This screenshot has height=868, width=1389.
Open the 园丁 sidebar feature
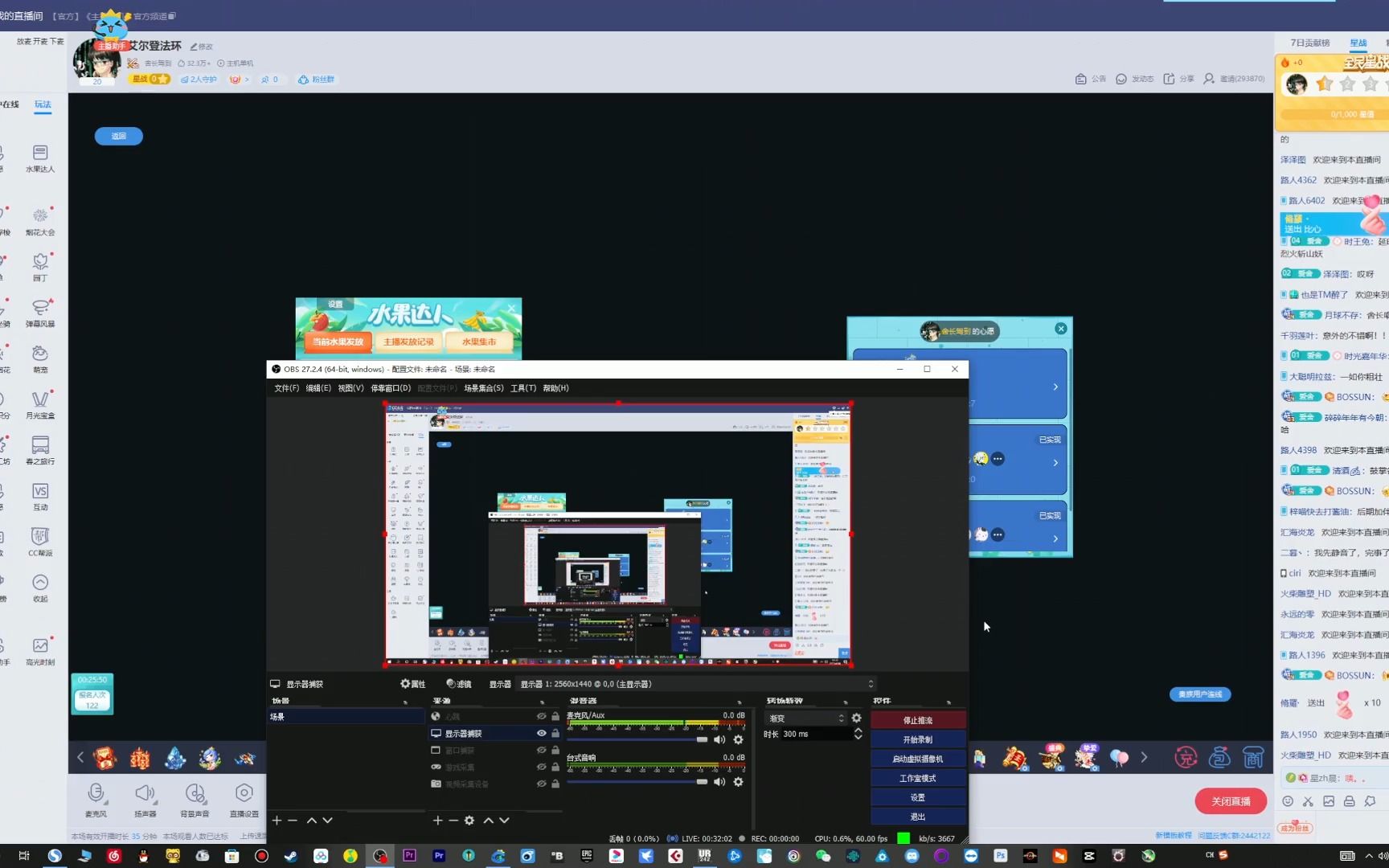(x=40, y=268)
